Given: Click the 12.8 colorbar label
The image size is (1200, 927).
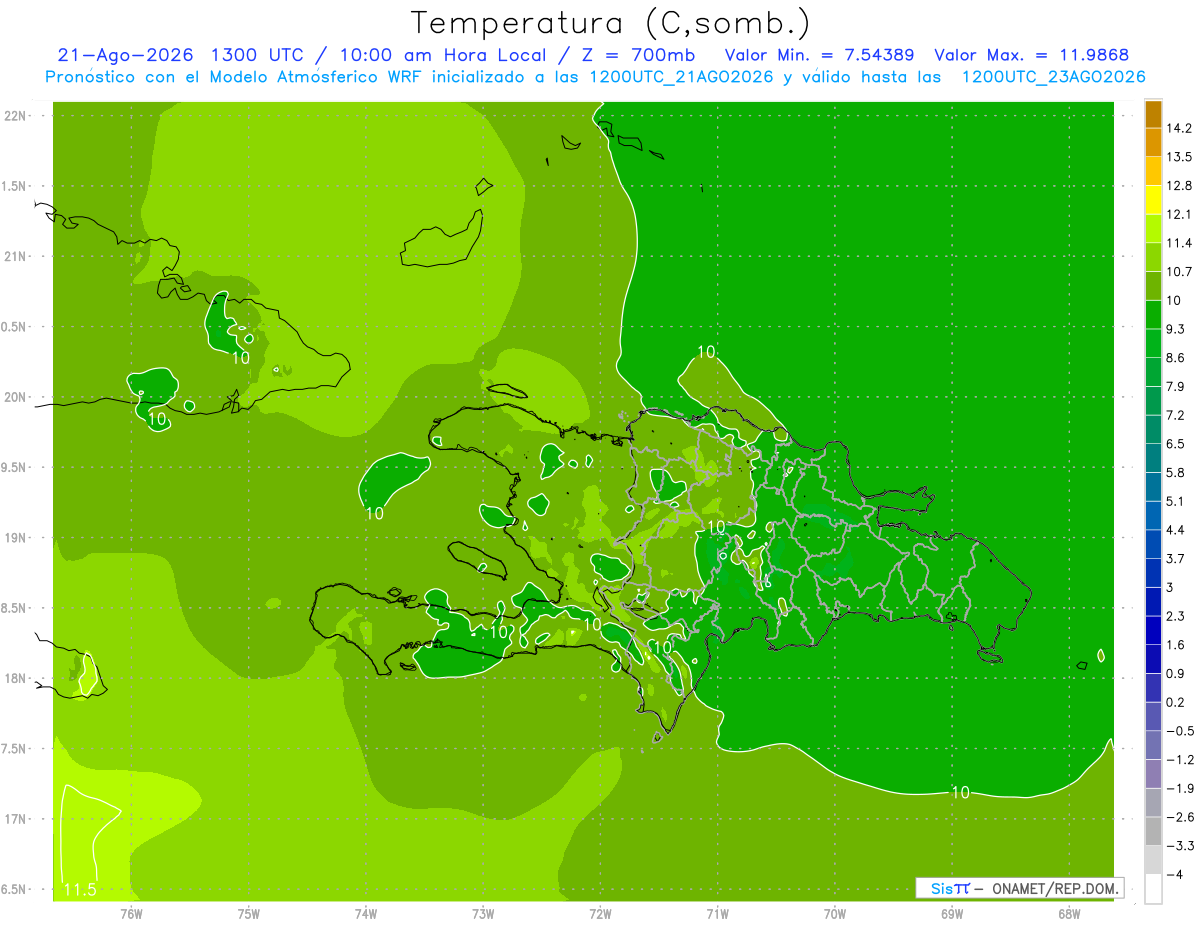Looking at the screenshot, I should pyautogui.click(x=1178, y=186).
